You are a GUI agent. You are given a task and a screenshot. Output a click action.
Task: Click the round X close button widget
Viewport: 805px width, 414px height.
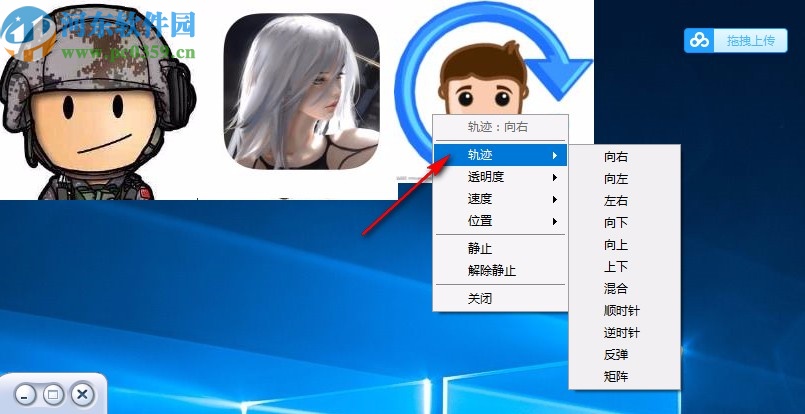click(x=82, y=394)
